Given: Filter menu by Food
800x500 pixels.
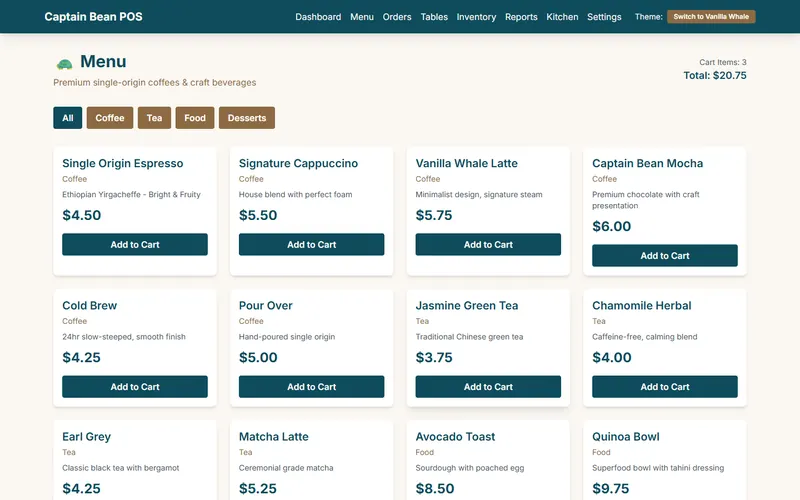Looking at the screenshot, I should click(x=195, y=118).
